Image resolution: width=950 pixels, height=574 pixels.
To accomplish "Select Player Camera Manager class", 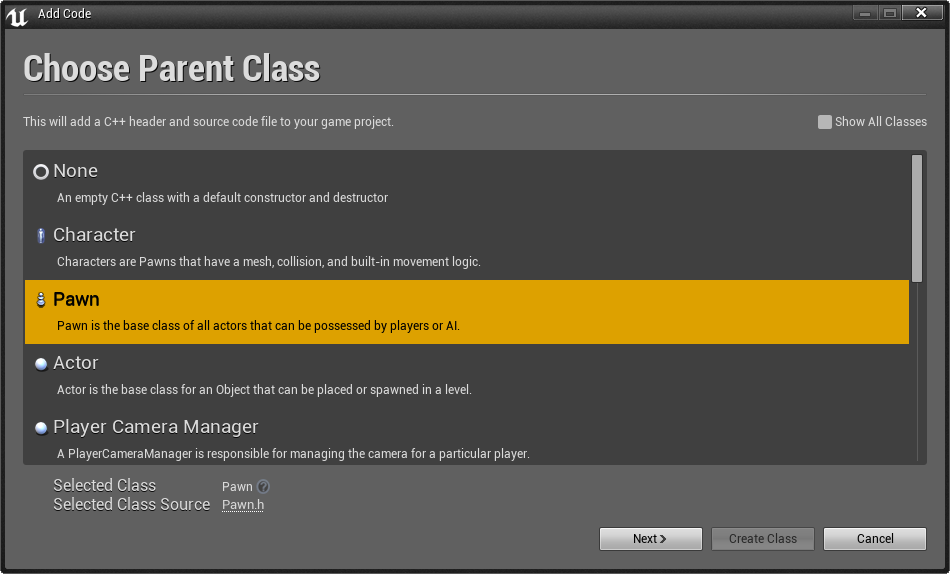I will click(467, 439).
